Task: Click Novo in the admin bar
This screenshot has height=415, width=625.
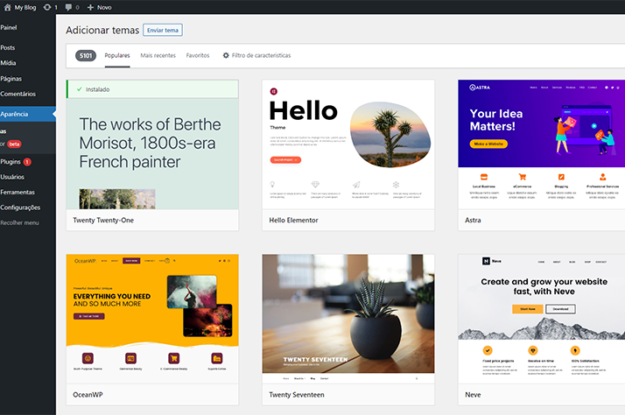Action: pyautogui.click(x=104, y=7)
